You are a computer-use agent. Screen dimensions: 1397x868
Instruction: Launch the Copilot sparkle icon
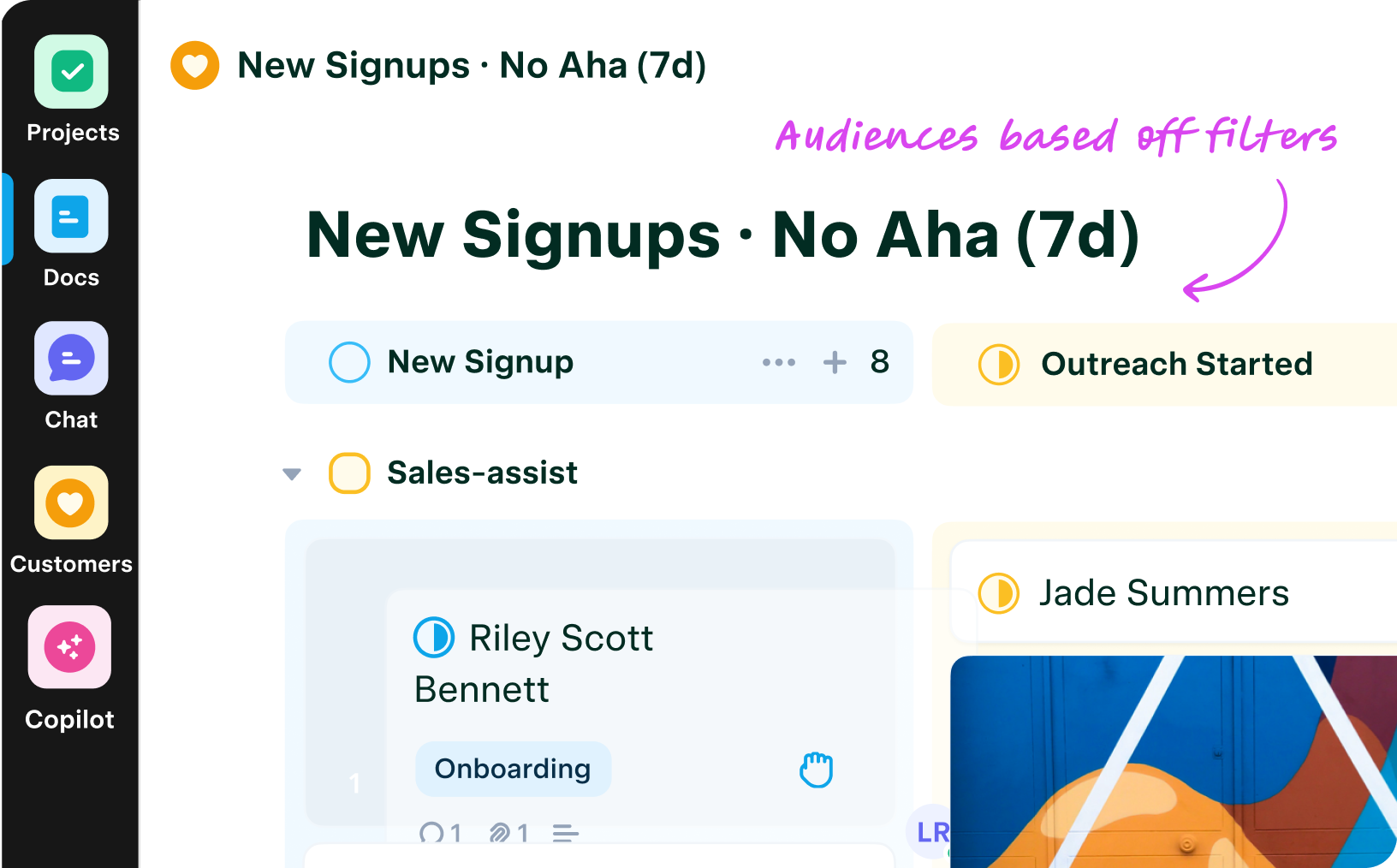(70, 647)
